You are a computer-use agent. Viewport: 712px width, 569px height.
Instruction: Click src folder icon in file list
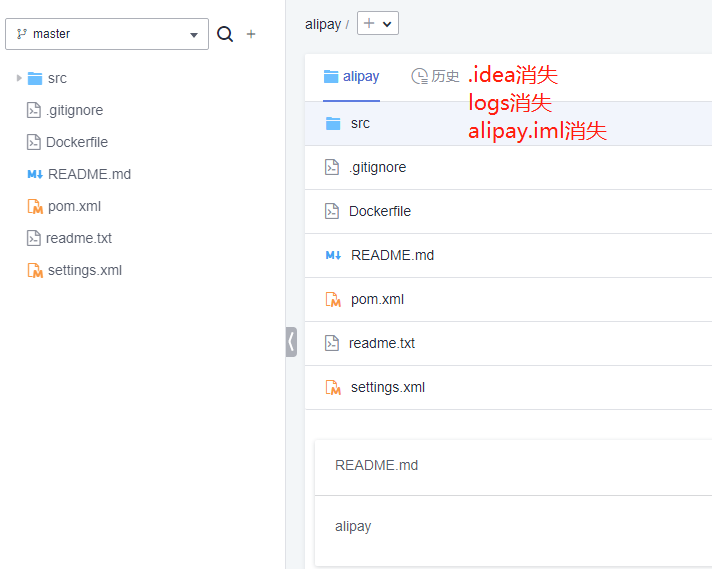(x=333, y=124)
